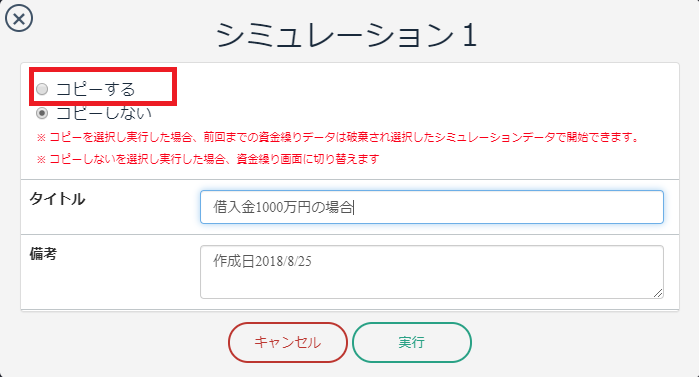Viewport: 699px width, 377px height.
Task: Focus the タイトル input field
Action: (x=432, y=207)
